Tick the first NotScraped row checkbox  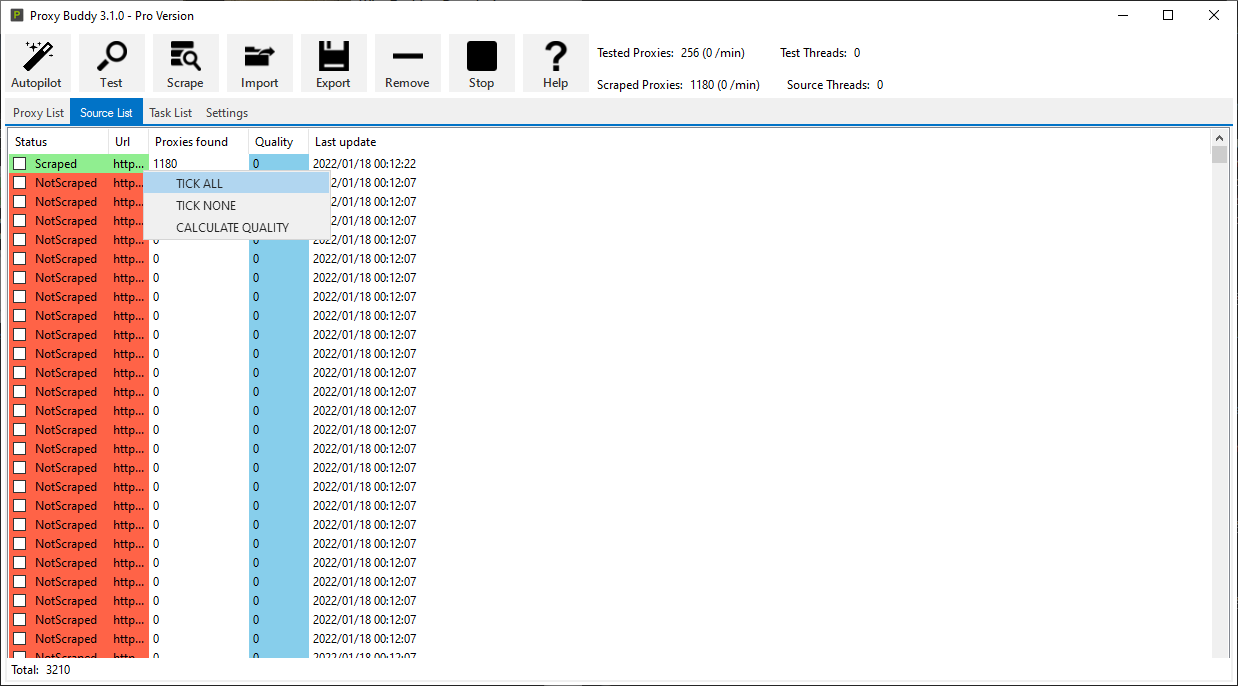coord(20,183)
